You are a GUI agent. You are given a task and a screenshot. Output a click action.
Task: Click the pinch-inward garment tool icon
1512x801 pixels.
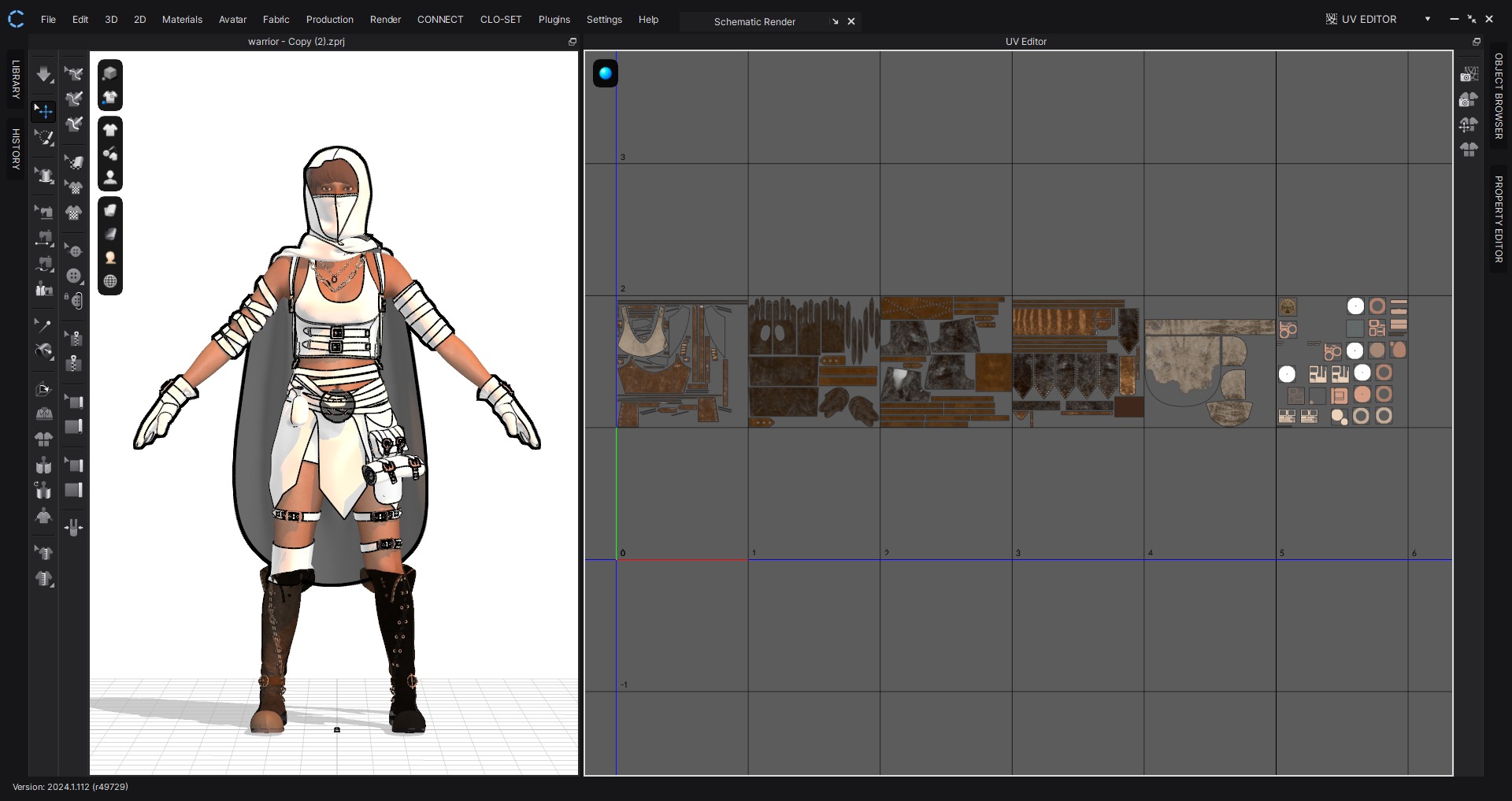(74, 528)
